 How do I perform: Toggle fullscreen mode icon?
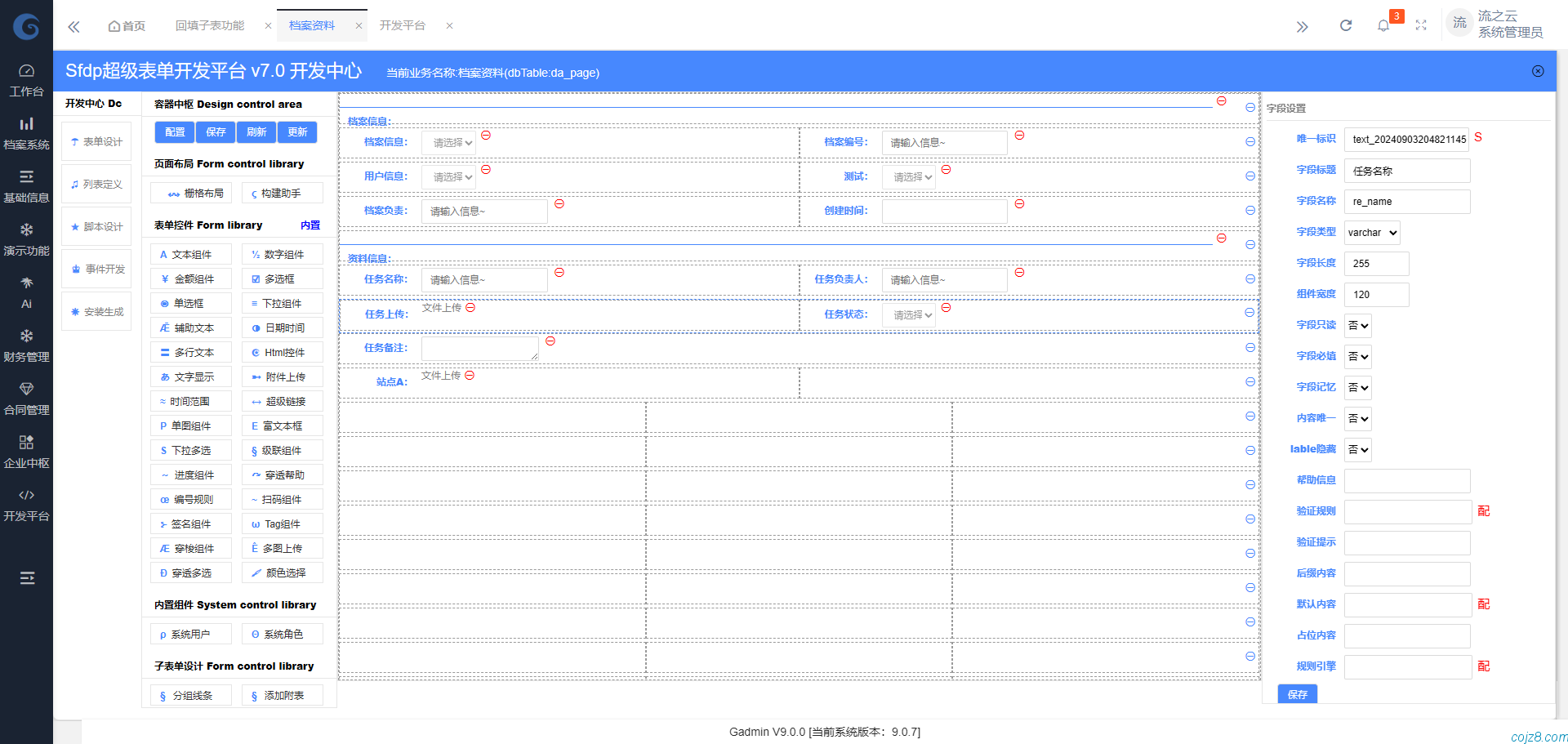click(1421, 25)
